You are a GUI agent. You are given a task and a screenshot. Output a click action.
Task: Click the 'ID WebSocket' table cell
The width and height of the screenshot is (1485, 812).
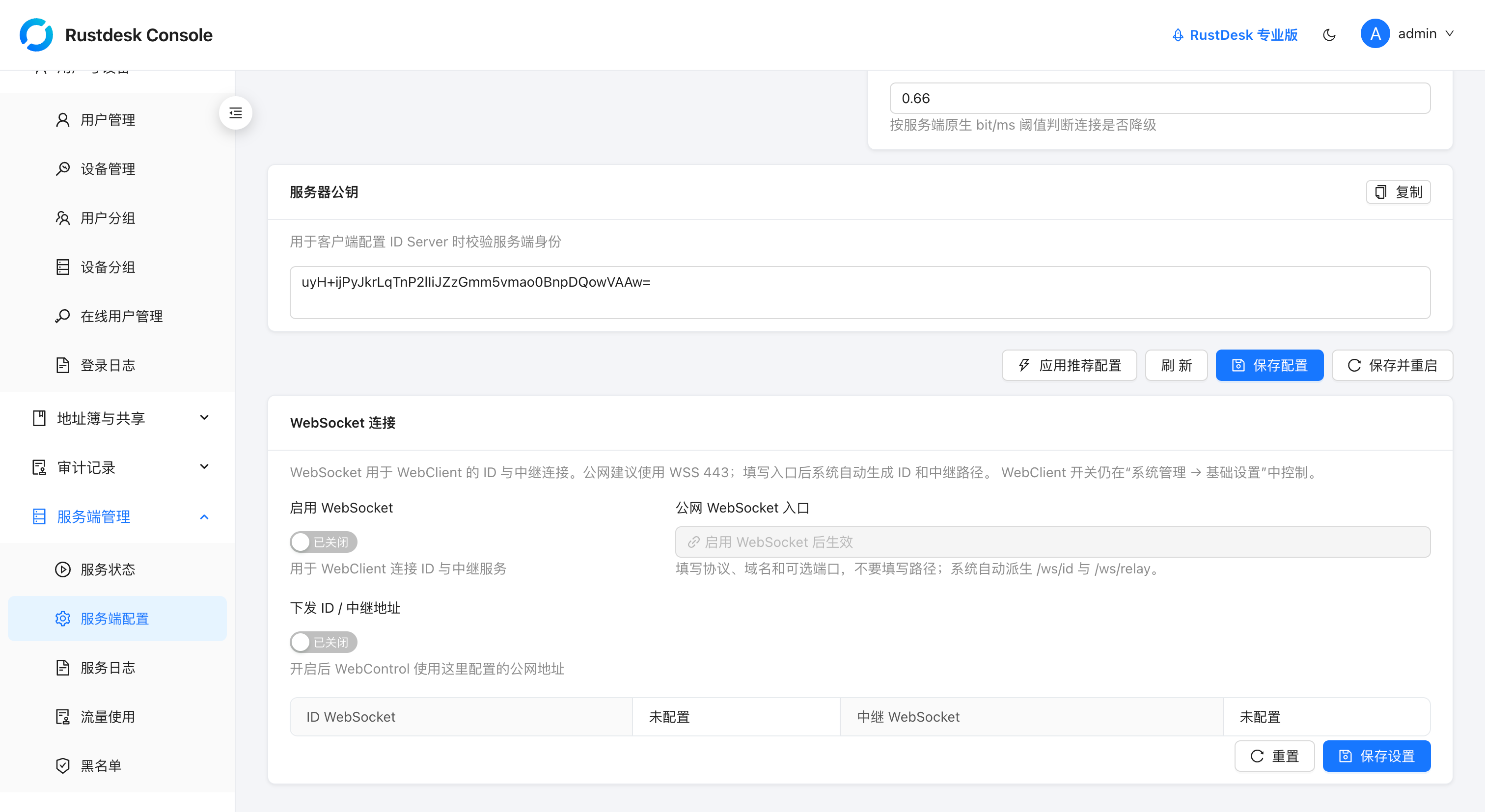461,716
